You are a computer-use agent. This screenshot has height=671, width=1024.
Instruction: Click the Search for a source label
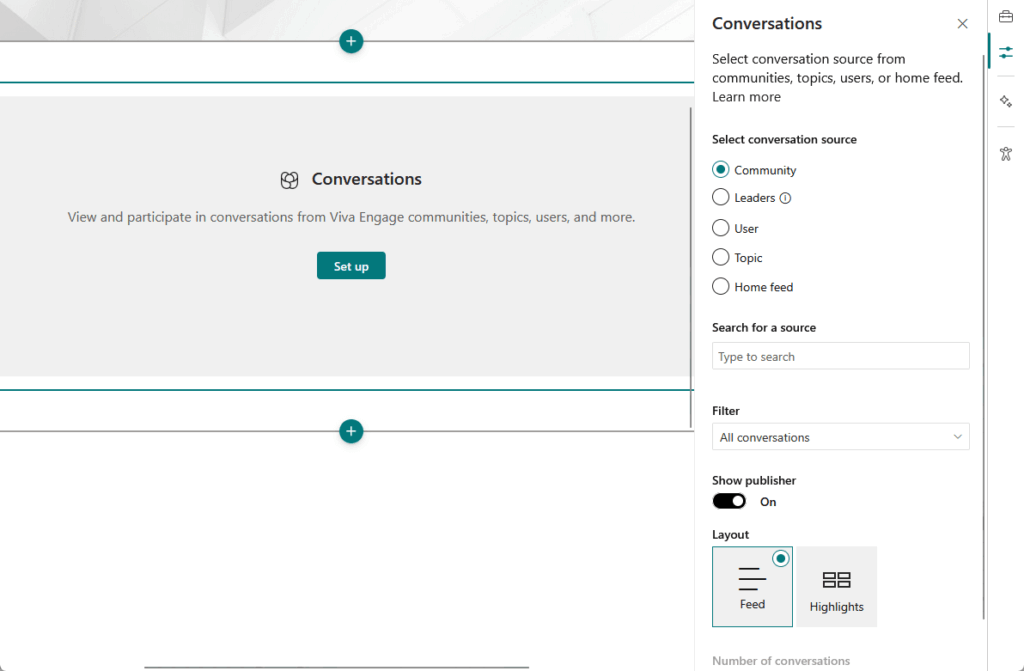(763, 327)
